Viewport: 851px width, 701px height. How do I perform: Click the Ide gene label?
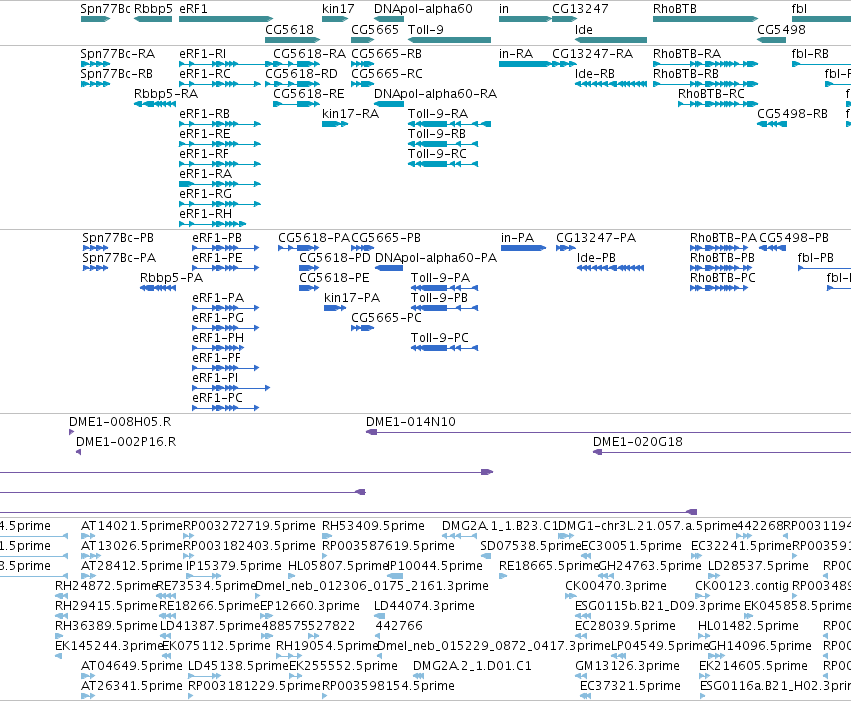pos(583,29)
